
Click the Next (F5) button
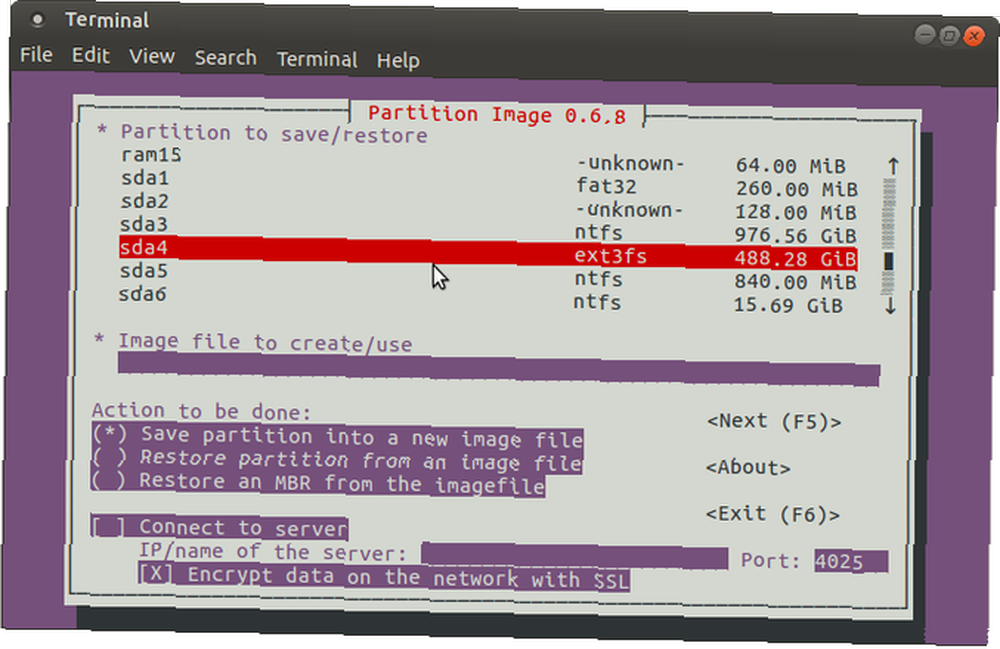coord(774,421)
